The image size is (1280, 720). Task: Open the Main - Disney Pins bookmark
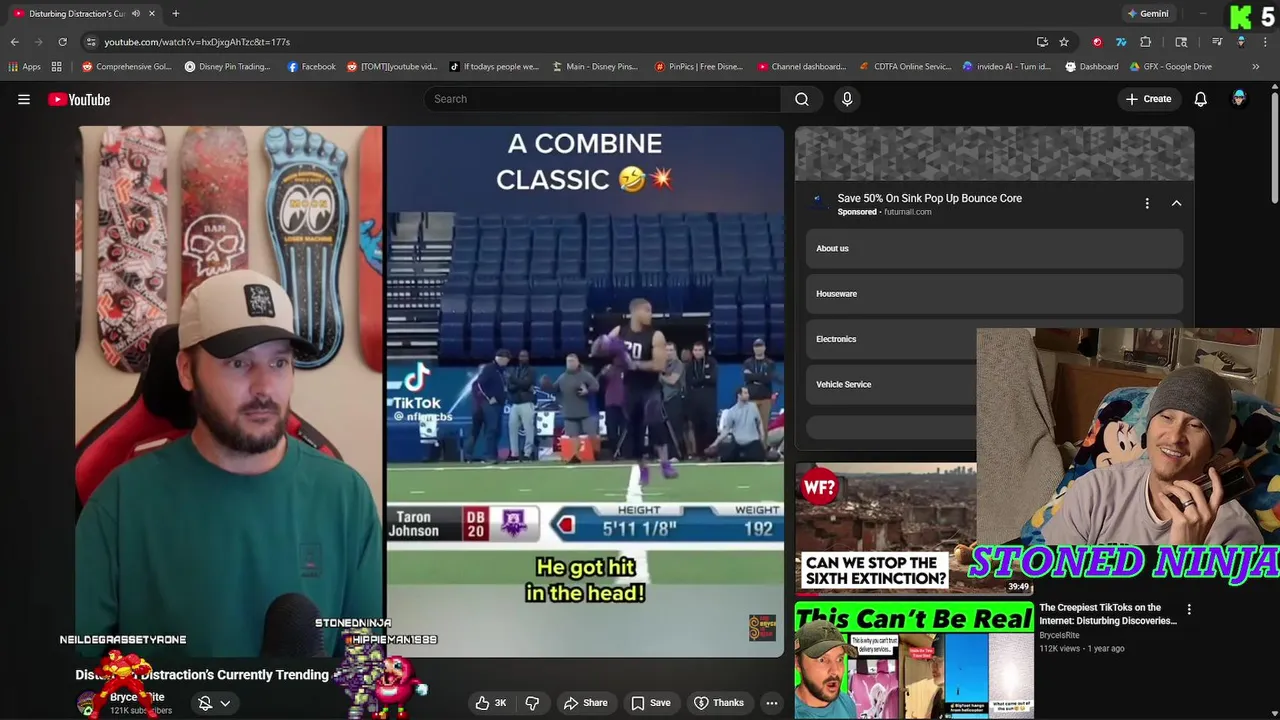(x=594, y=67)
